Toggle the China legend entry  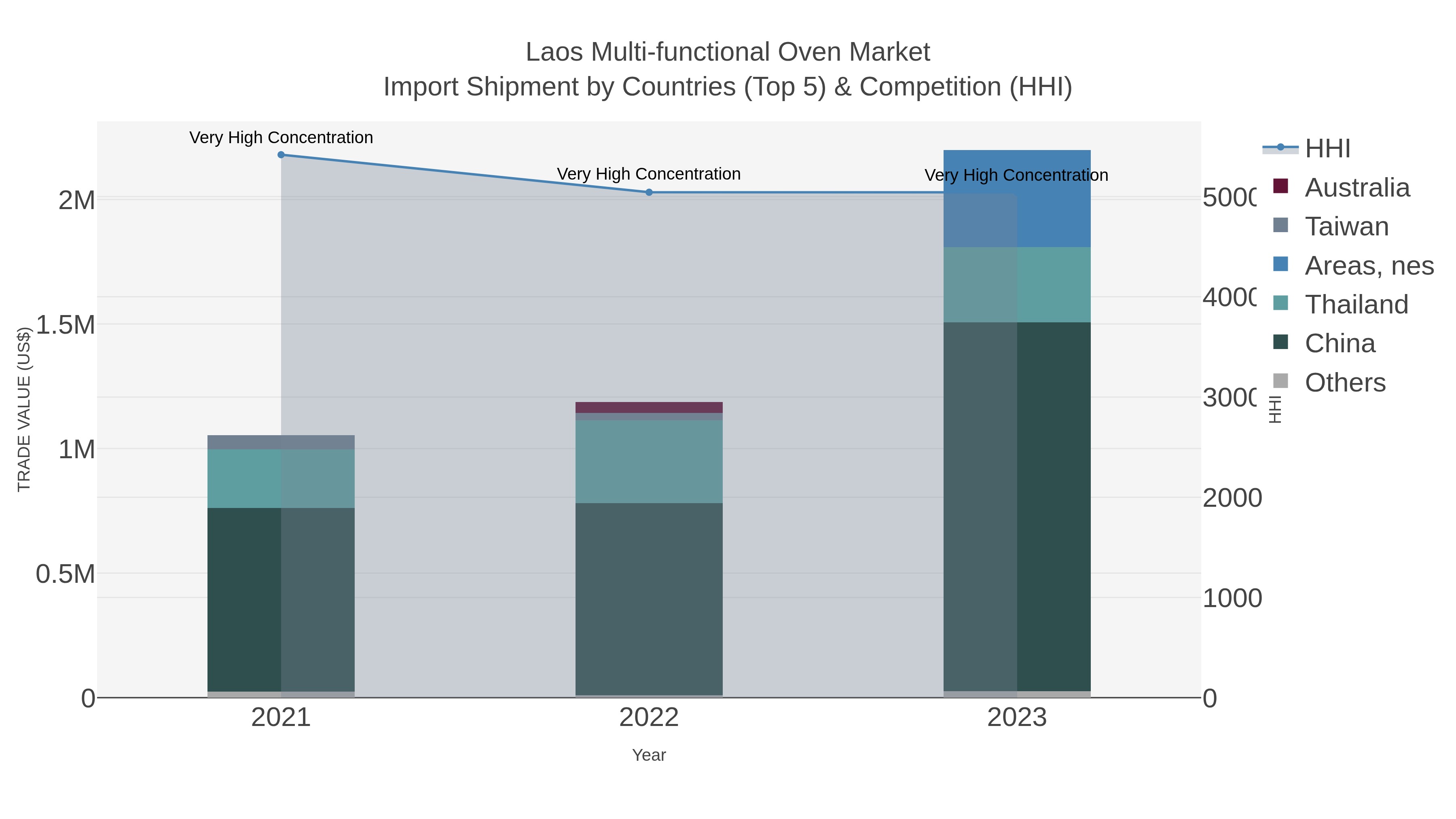[x=1324, y=344]
